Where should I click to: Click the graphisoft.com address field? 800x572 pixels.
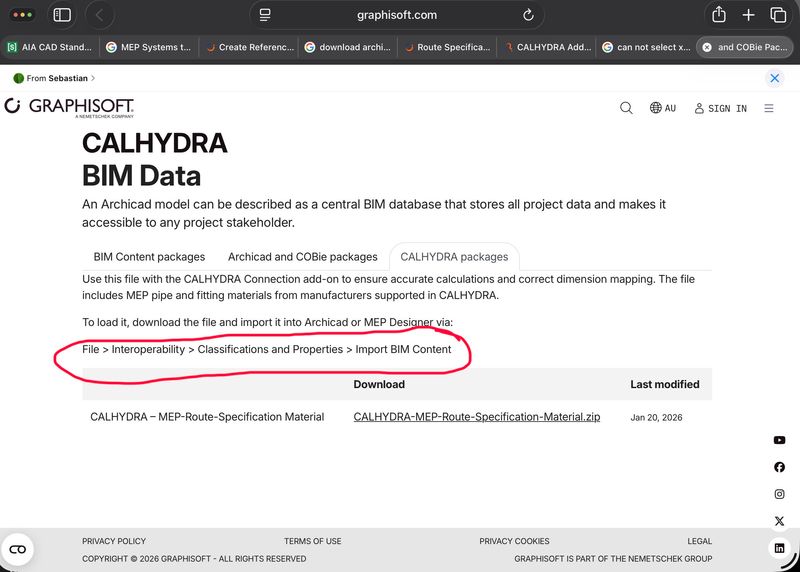click(397, 15)
